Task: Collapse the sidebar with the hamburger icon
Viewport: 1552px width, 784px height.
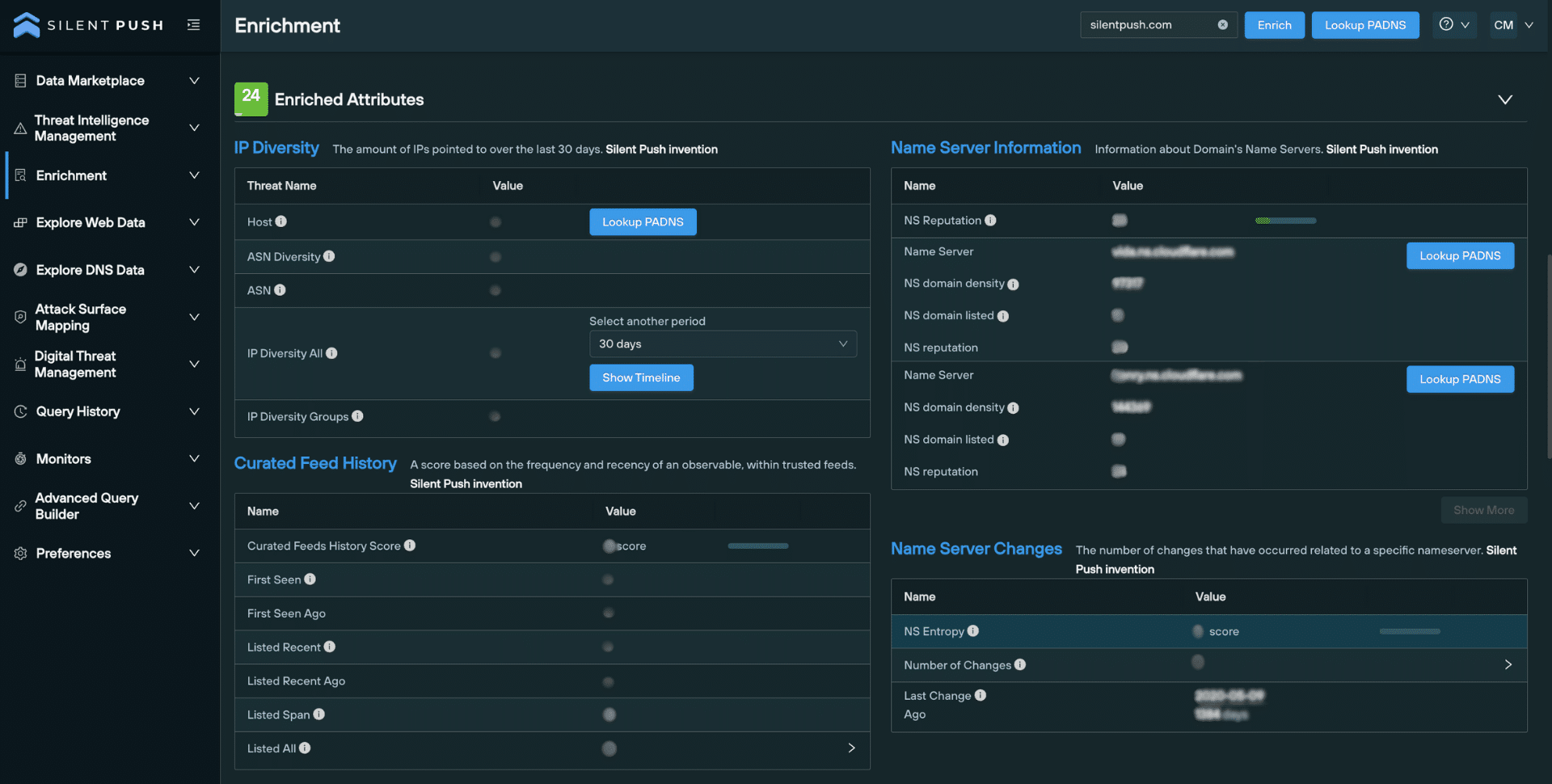Action: (x=193, y=25)
